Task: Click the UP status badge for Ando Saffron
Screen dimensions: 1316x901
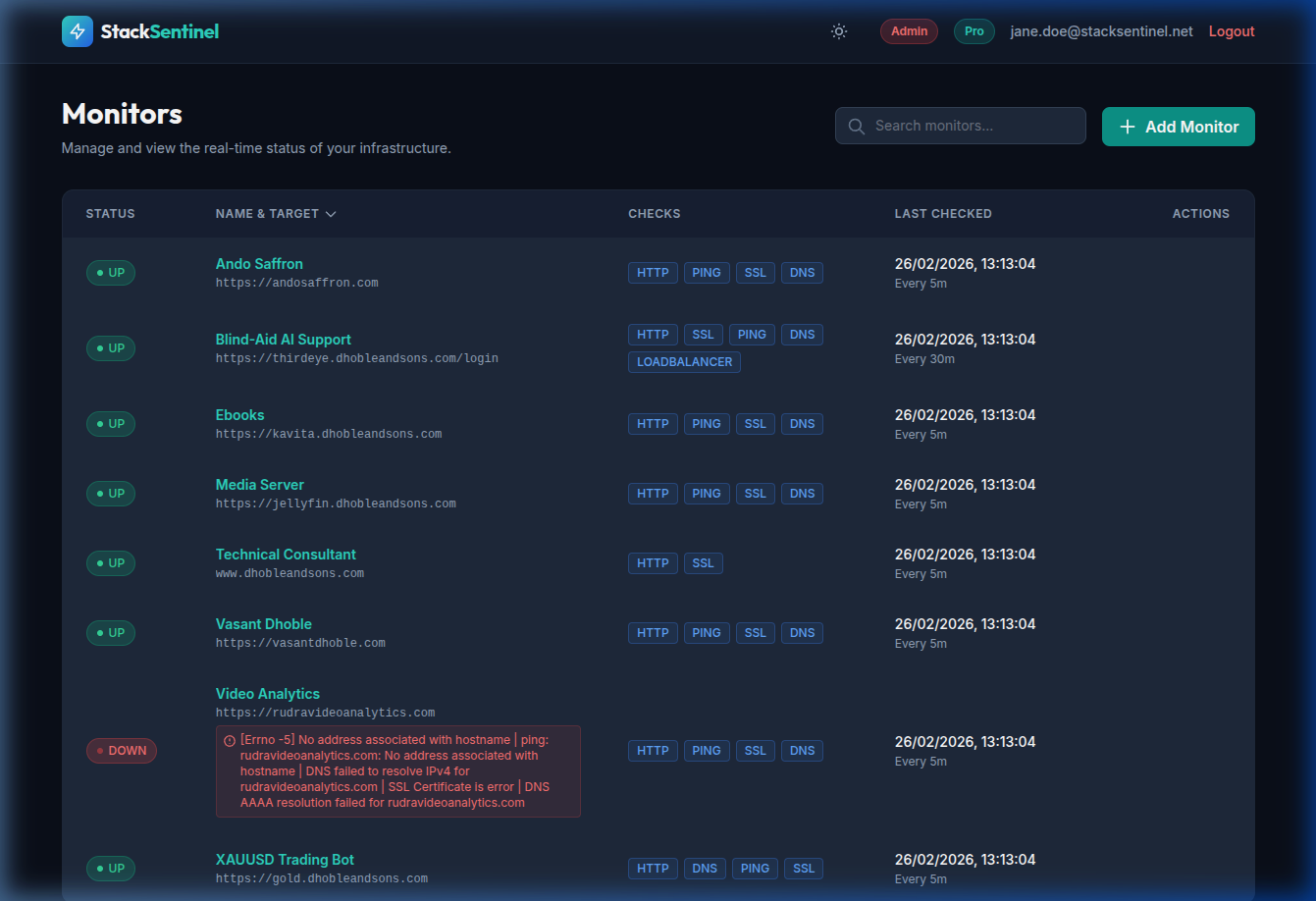Action: 111,273
